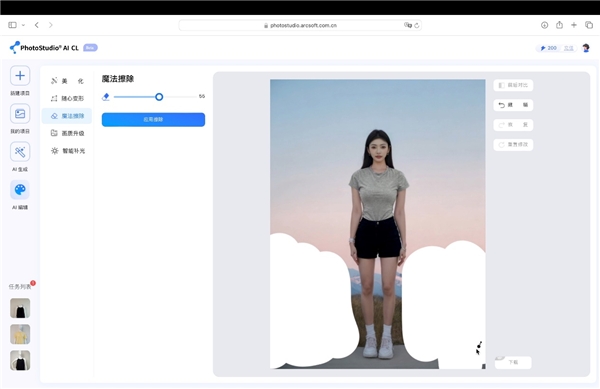Open the yellow shirt task thumbnail
Image resolution: width=600 pixels, height=389 pixels.
(x=20, y=334)
